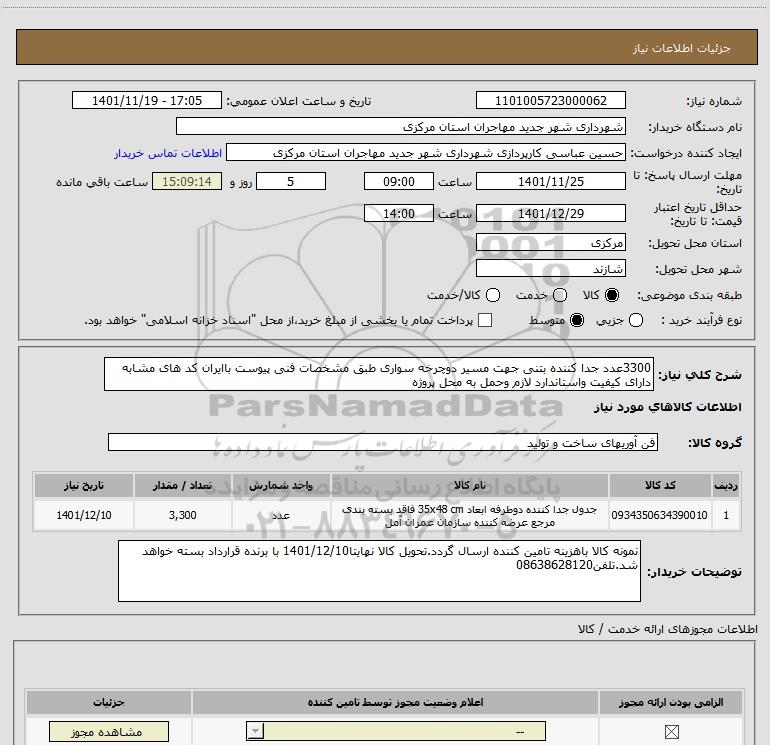The width and height of the screenshot is (770, 745).
Task: Click the تعداد / مقدار column header
Action: pos(182,485)
